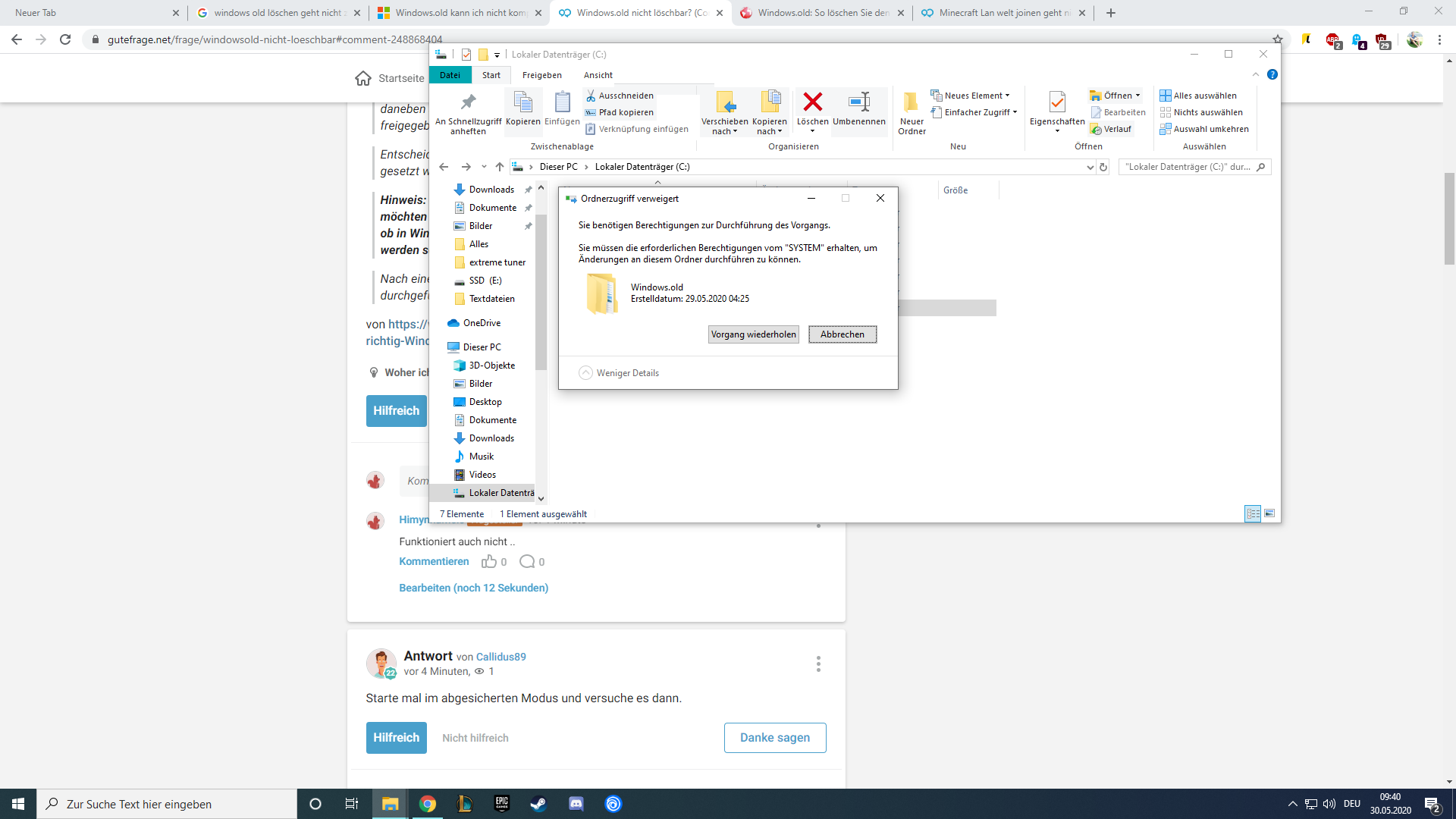Open Steam from the taskbar
1456x819 pixels.
coord(538,804)
